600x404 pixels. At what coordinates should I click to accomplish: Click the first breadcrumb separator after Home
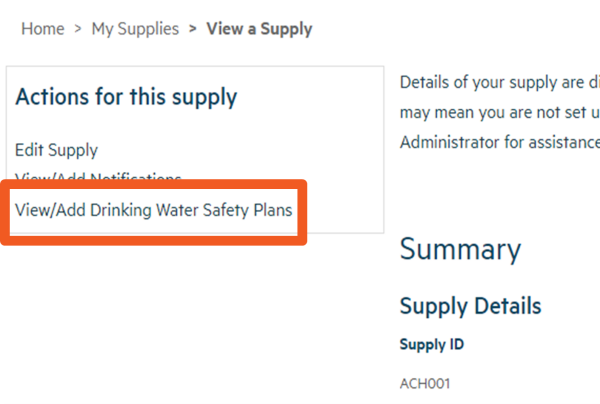click(77, 29)
